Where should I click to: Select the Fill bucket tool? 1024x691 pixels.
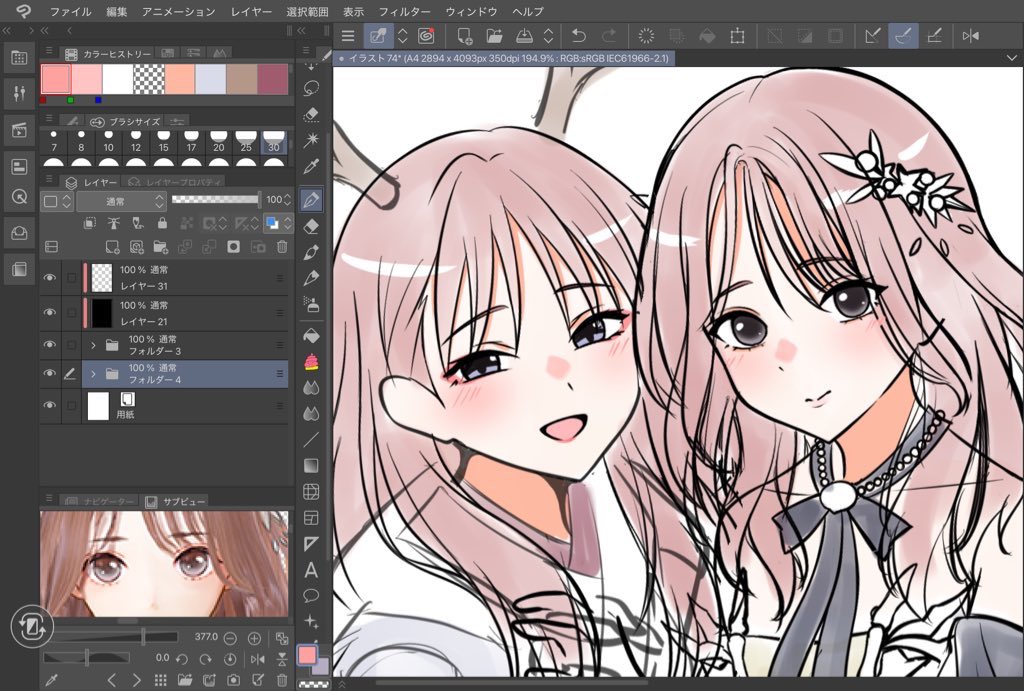312,334
